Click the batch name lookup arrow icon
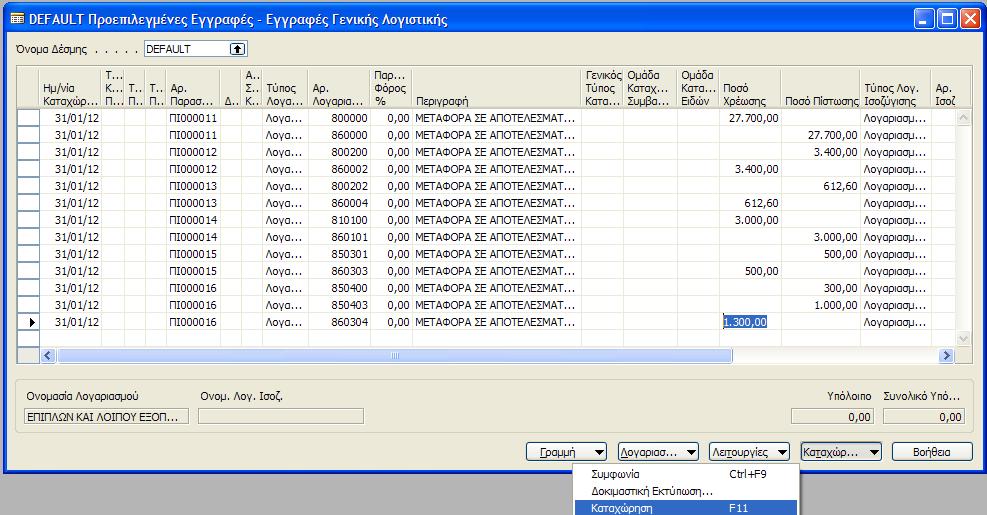This screenshot has width=987, height=515. (237, 49)
